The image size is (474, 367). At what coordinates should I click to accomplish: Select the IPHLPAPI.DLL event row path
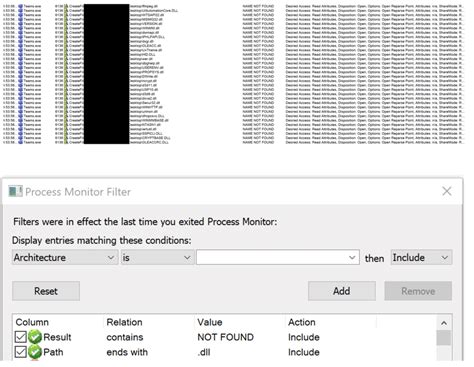pyautogui.click(x=147, y=37)
